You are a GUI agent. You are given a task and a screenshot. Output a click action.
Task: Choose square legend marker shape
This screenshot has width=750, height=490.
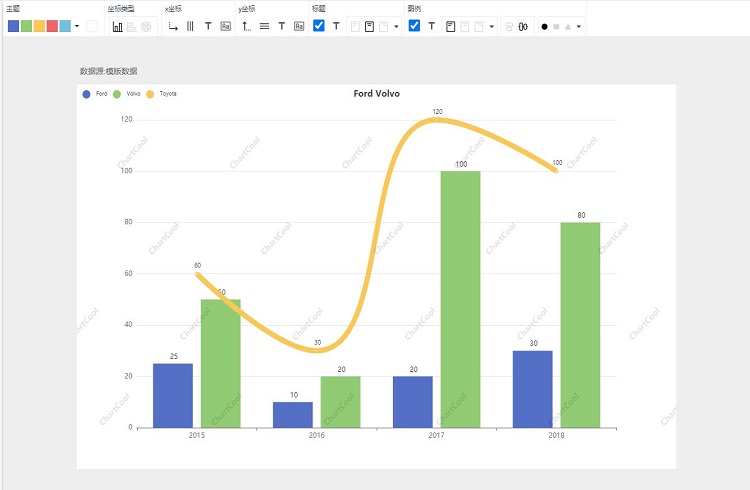556,27
